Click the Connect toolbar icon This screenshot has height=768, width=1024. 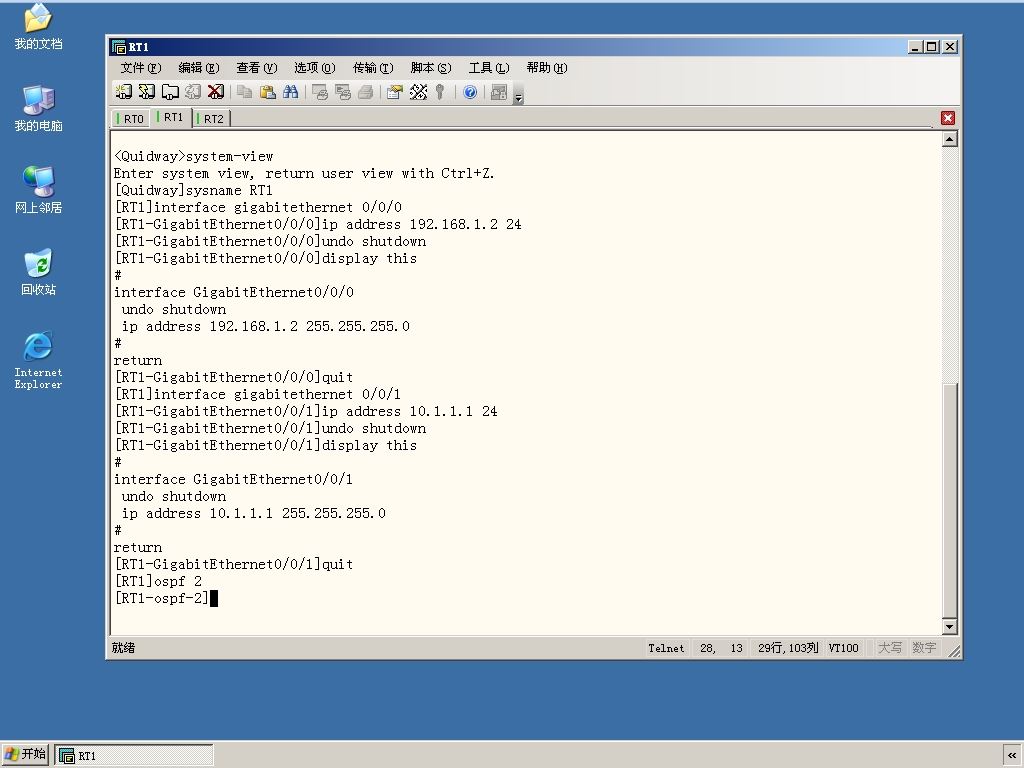[x=123, y=92]
